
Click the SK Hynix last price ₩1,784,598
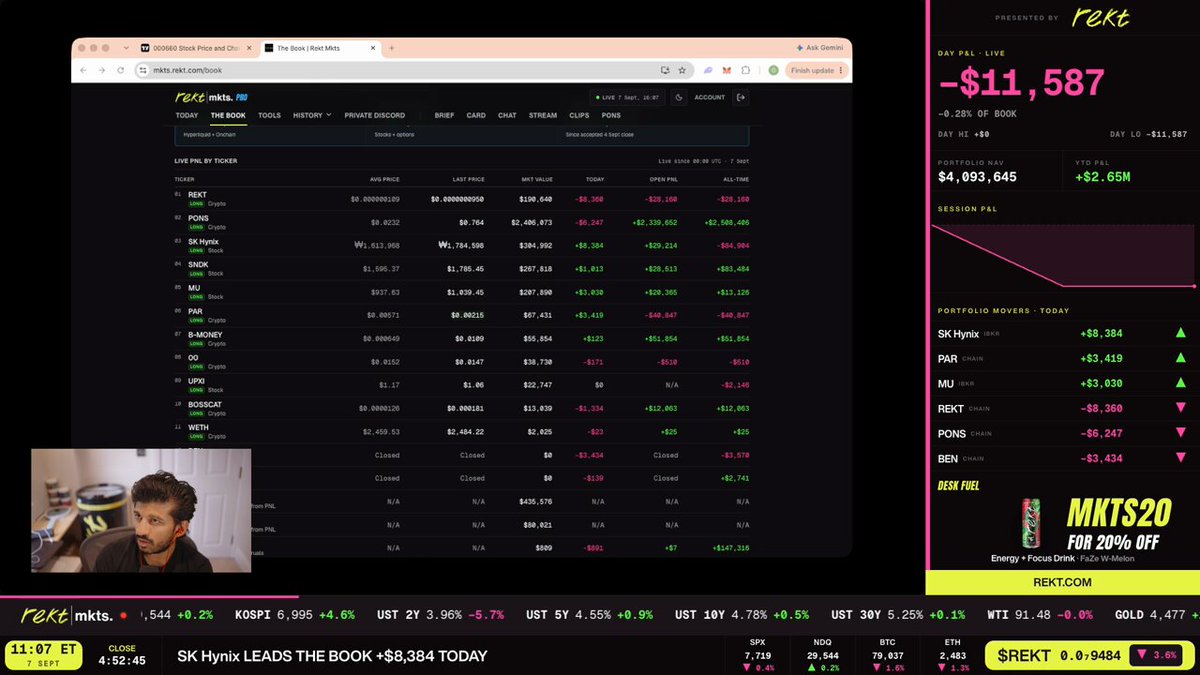[461, 245]
